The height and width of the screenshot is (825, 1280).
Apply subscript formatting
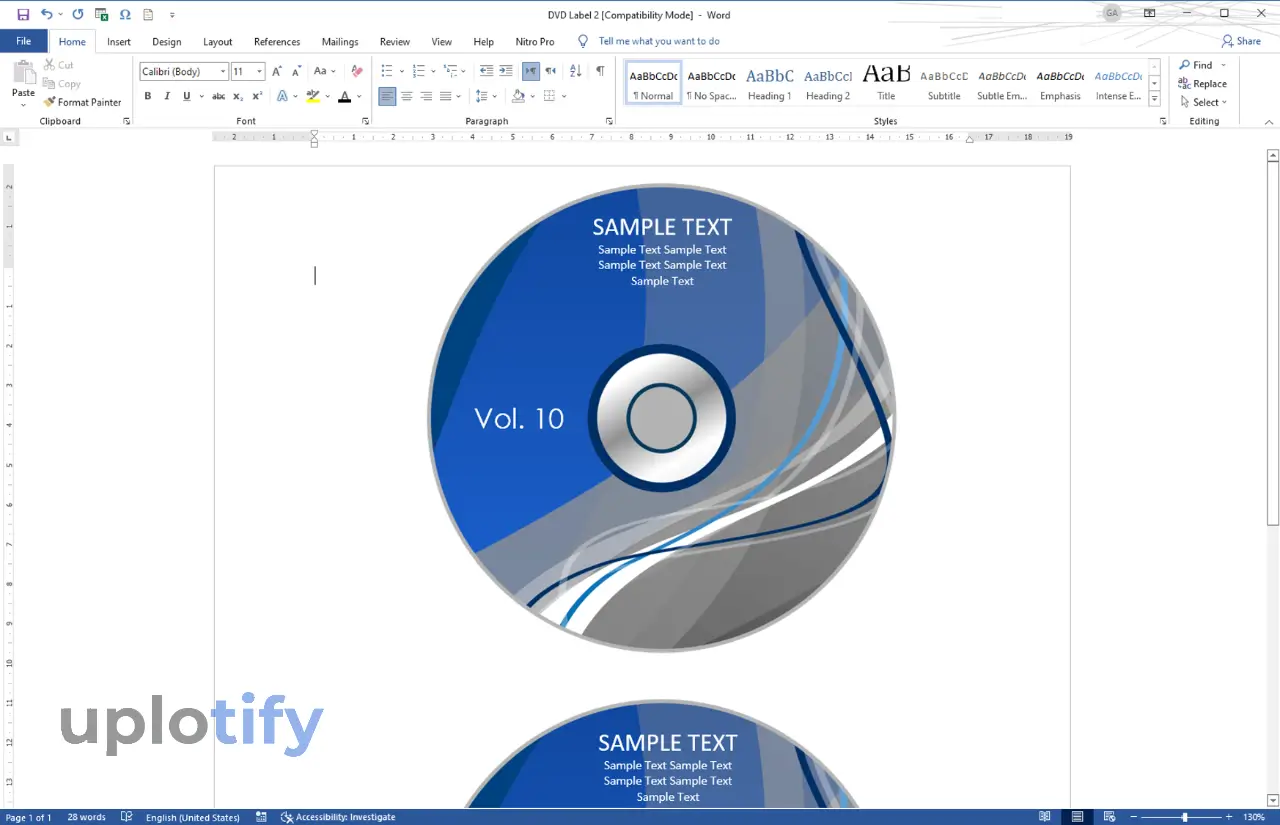tap(238, 96)
